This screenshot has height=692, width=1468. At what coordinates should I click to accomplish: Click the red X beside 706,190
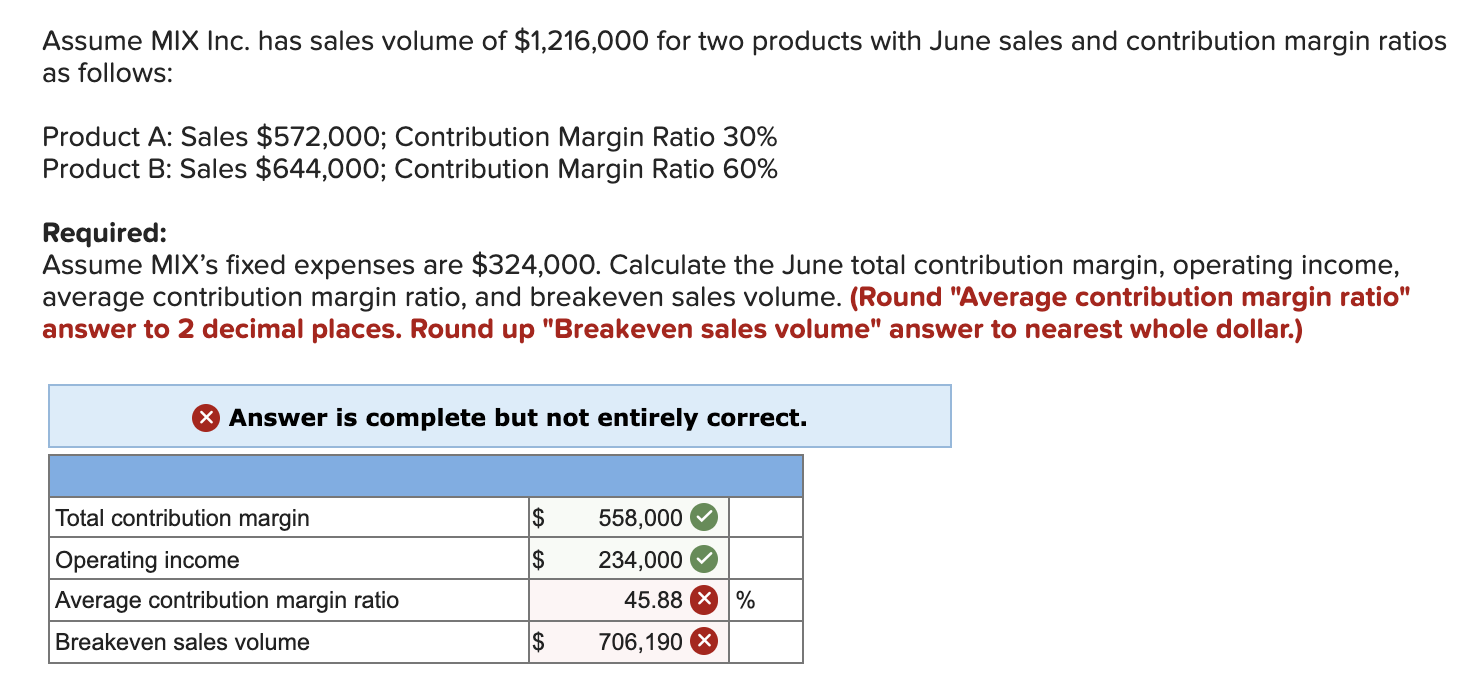706,641
